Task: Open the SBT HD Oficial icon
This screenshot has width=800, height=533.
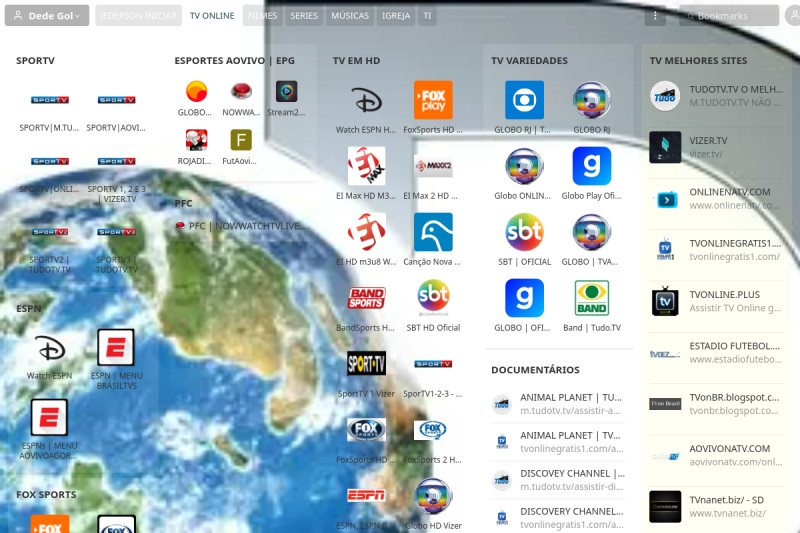Action: 433,298
